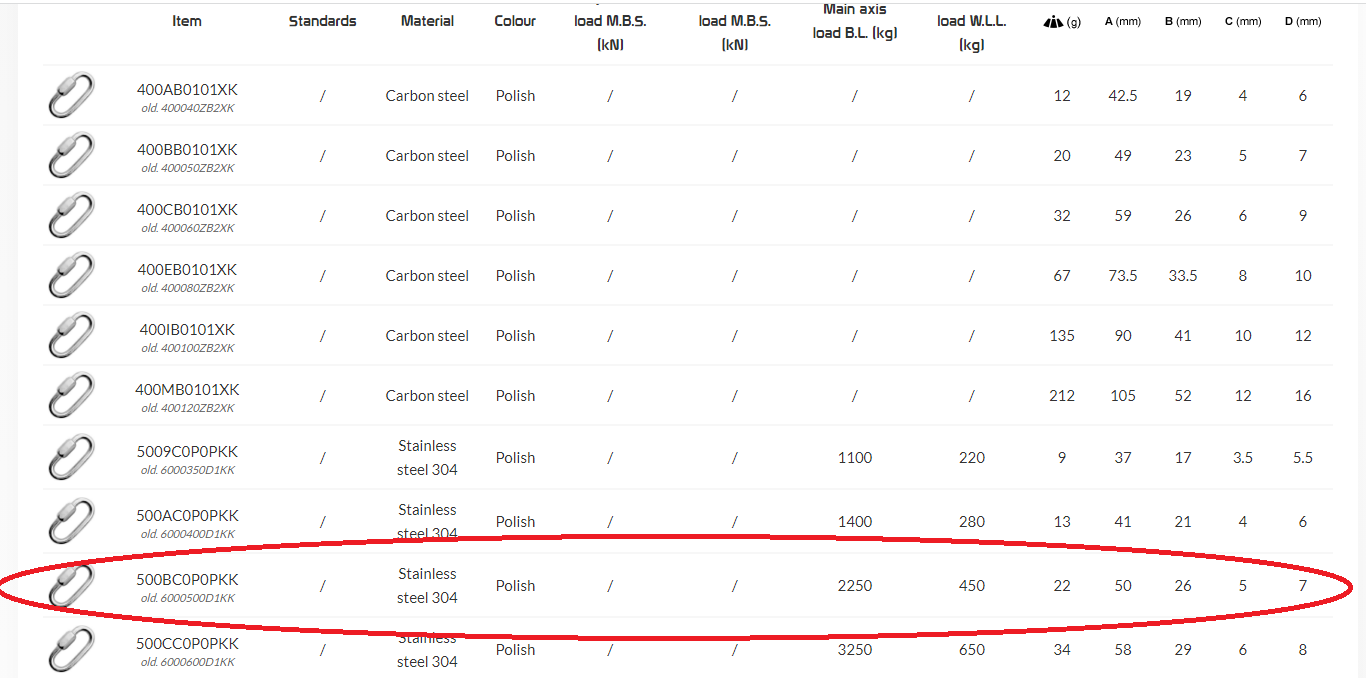Screen dimensions: 1366x678
Task: Click the A (mm) column header
Action: tap(1123, 21)
